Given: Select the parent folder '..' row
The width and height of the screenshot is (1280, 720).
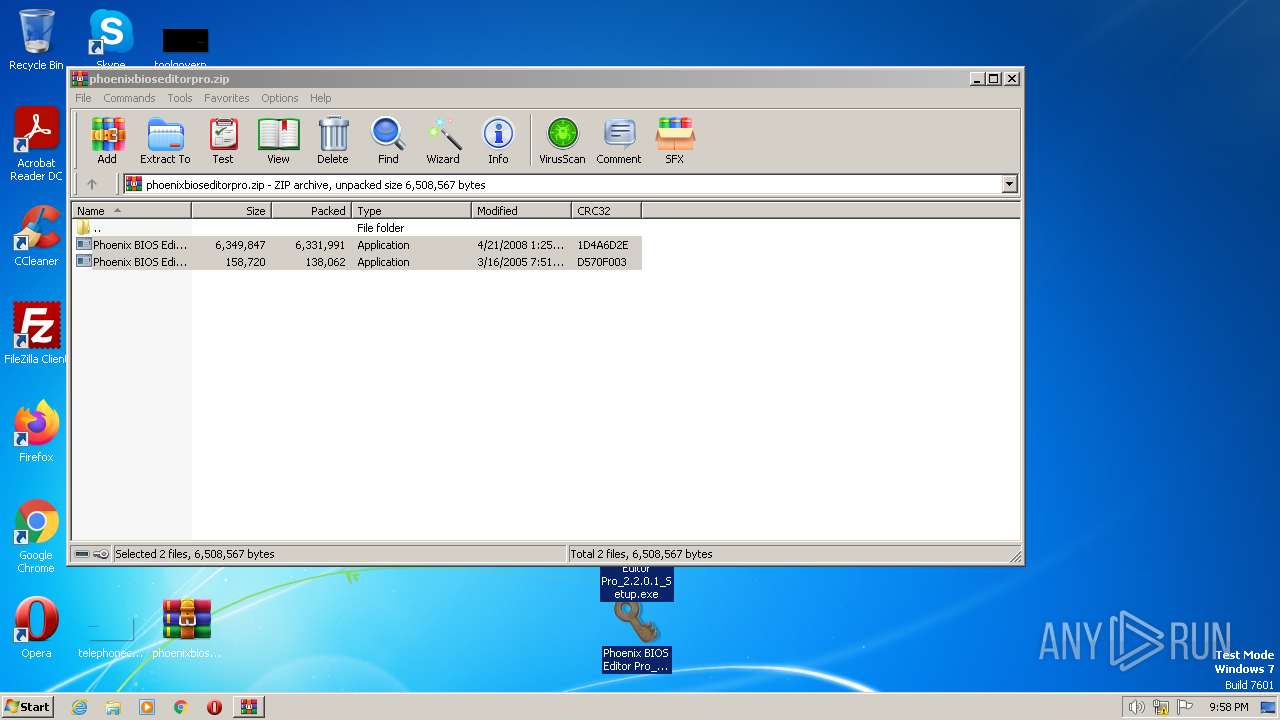Looking at the screenshot, I should tap(357, 228).
